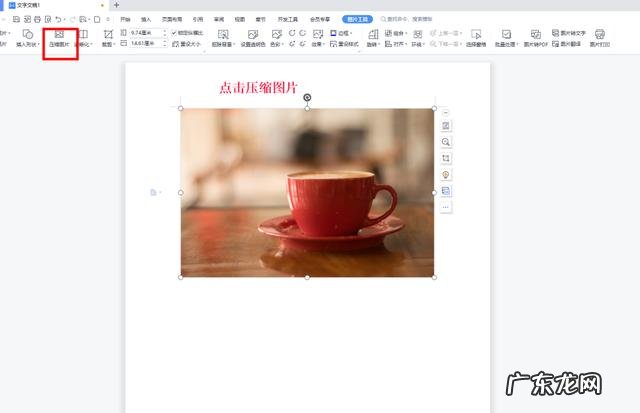640x413 pixels.
Task: Click the increase contrast icon next to 色彩
Action: tap(292, 33)
